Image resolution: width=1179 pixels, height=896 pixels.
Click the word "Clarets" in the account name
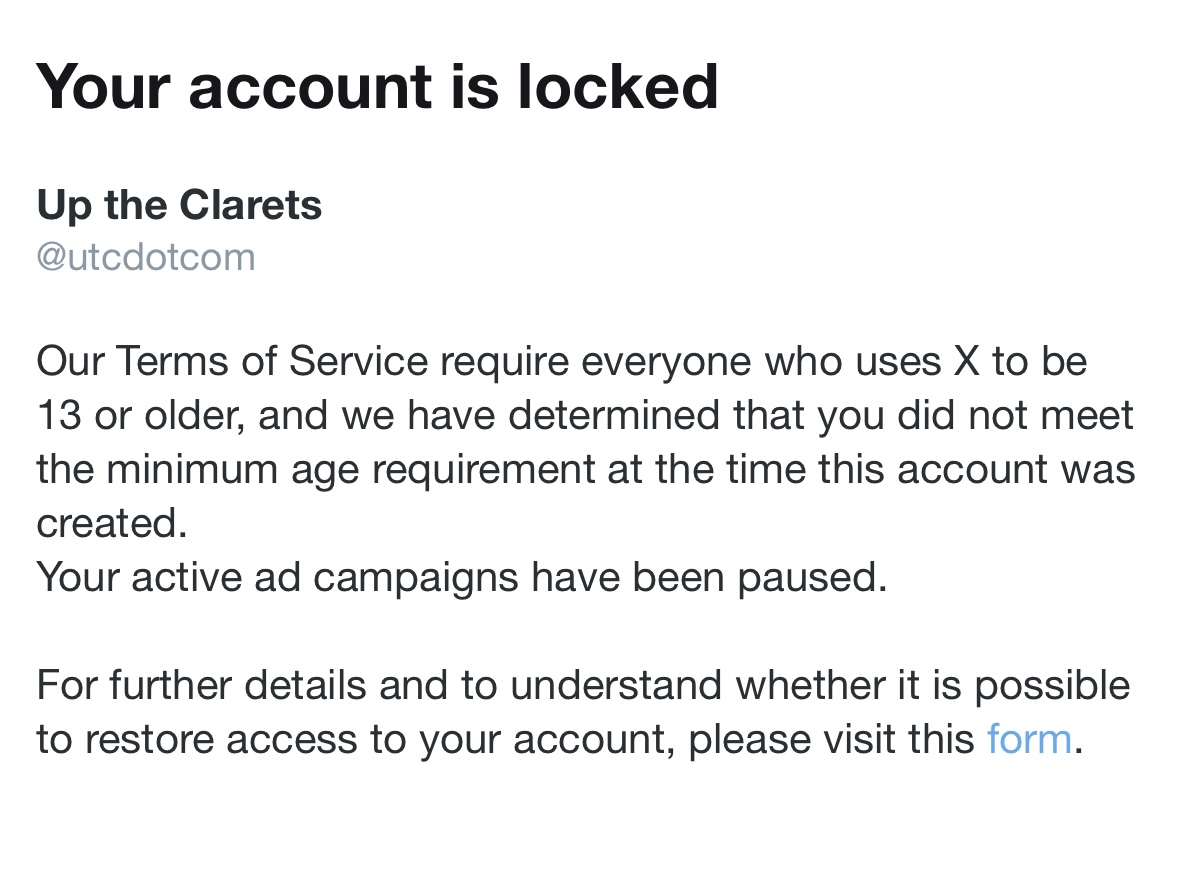[250, 205]
